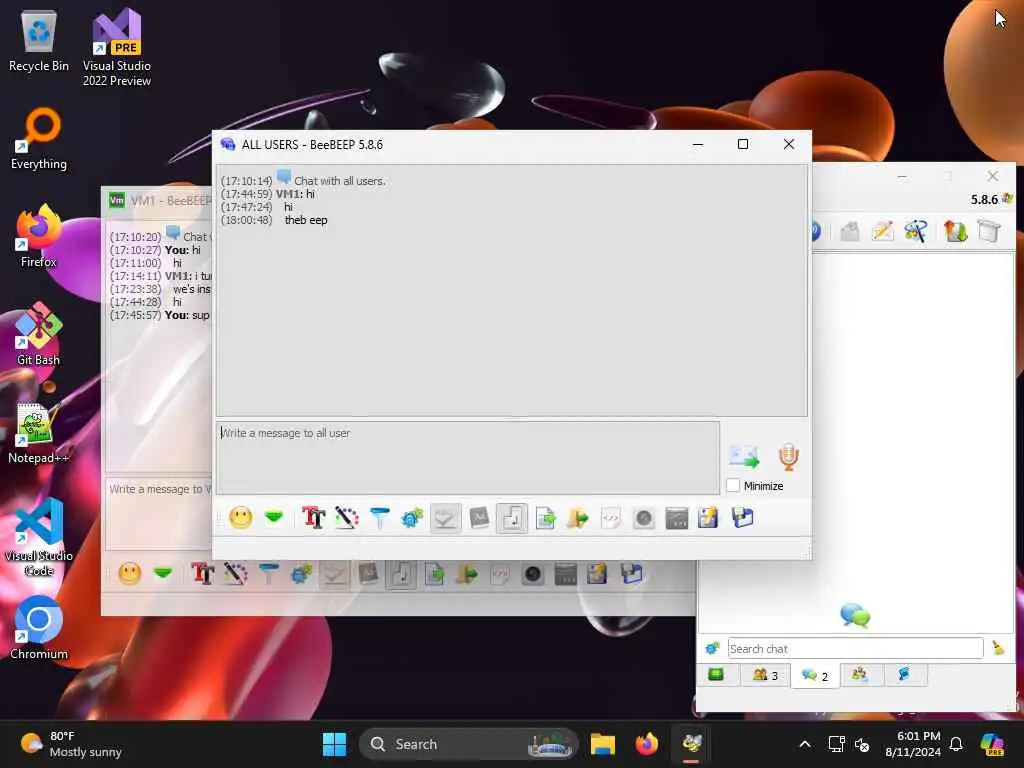
Task: Save VM1 chat with disk icon
Action: click(x=632, y=573)
